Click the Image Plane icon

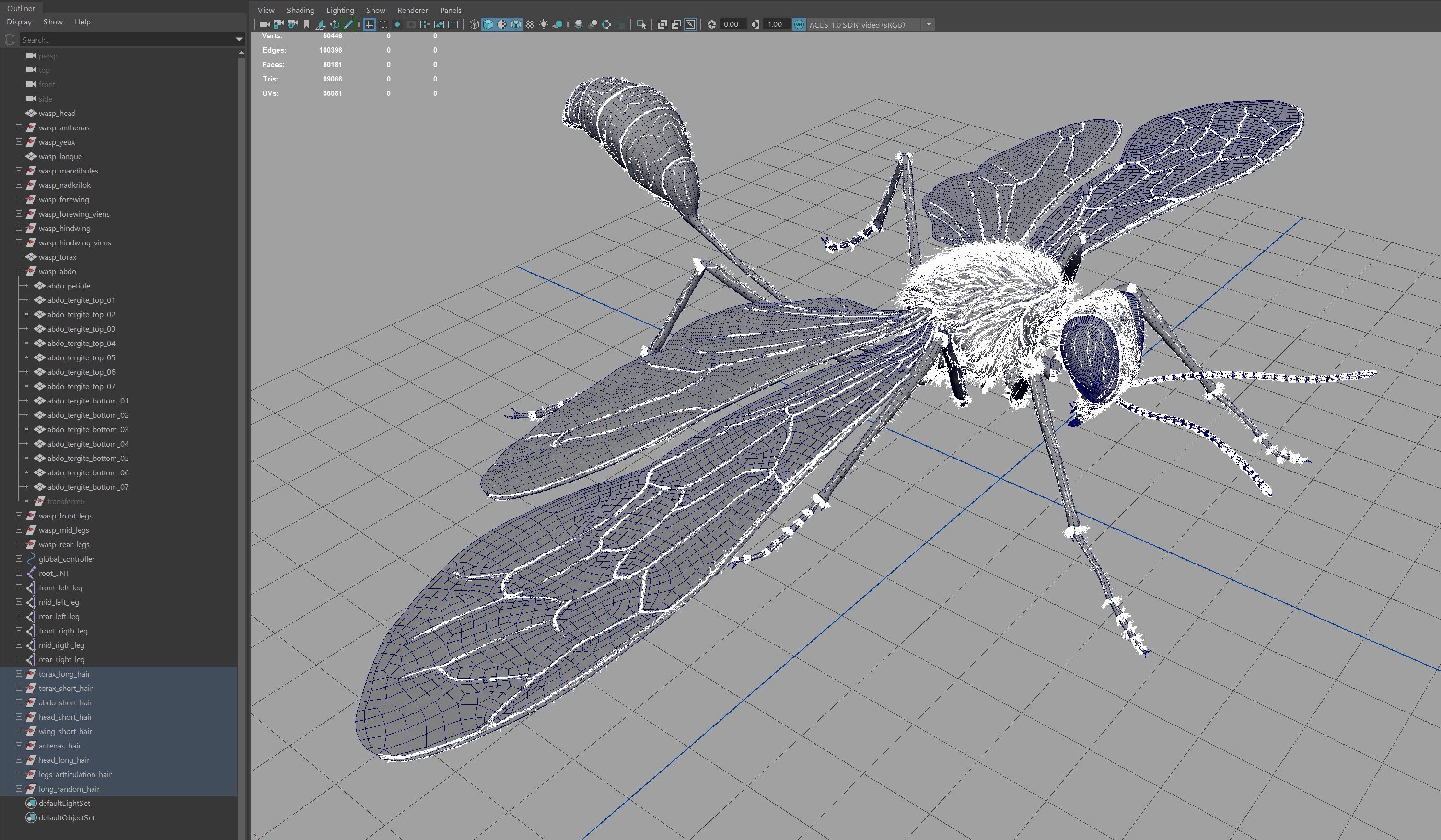(320, 24)
